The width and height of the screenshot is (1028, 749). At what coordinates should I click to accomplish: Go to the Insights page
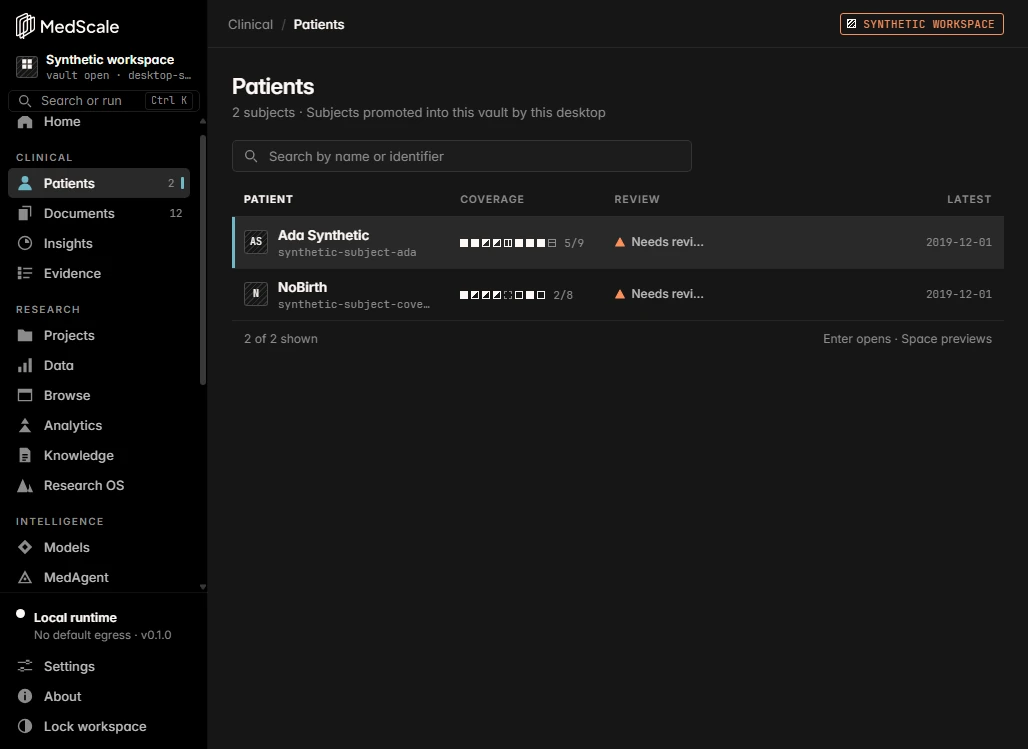[x=99, y=243]
